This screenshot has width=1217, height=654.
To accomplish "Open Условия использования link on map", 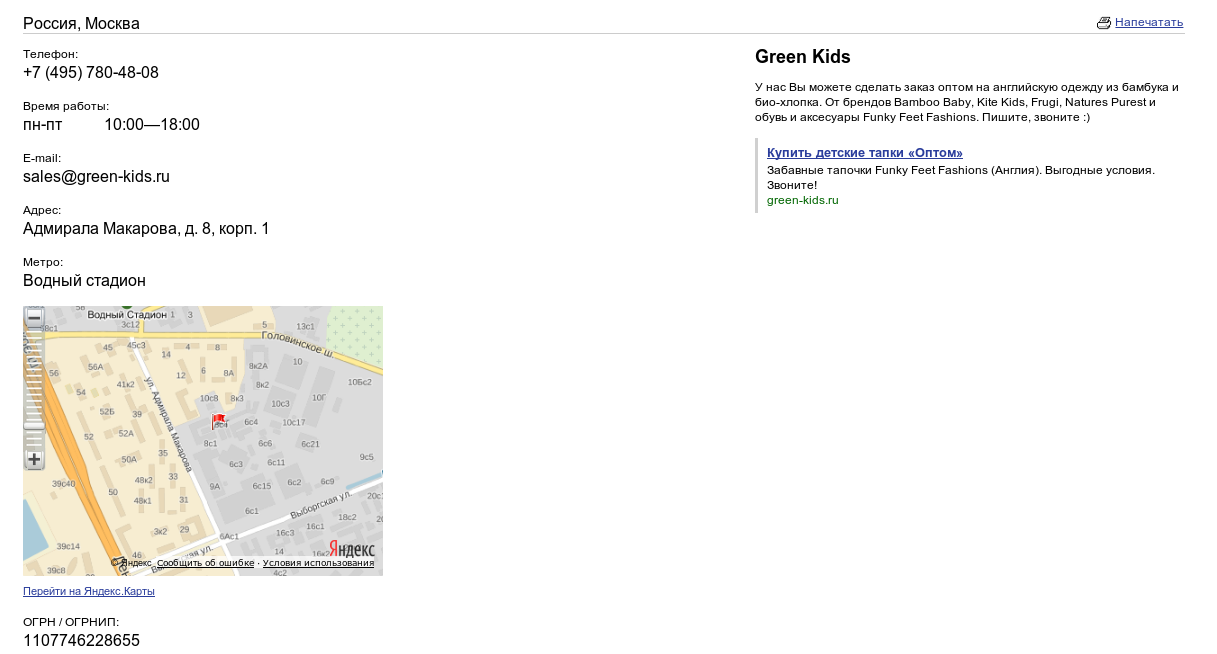I will pyautogui.click(x=318, y=563).
